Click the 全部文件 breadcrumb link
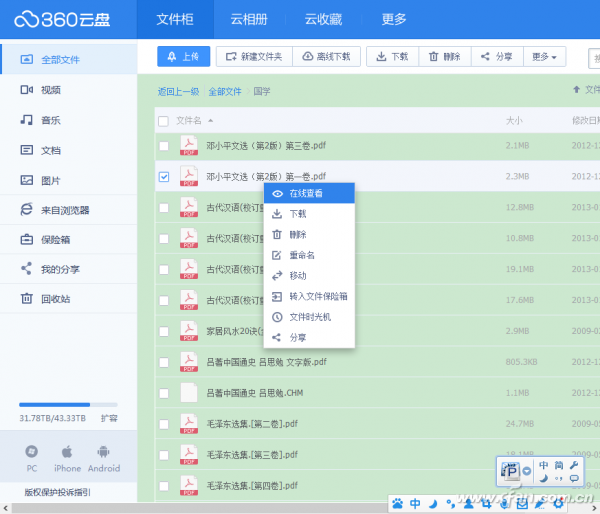 [x=225, y=91]
